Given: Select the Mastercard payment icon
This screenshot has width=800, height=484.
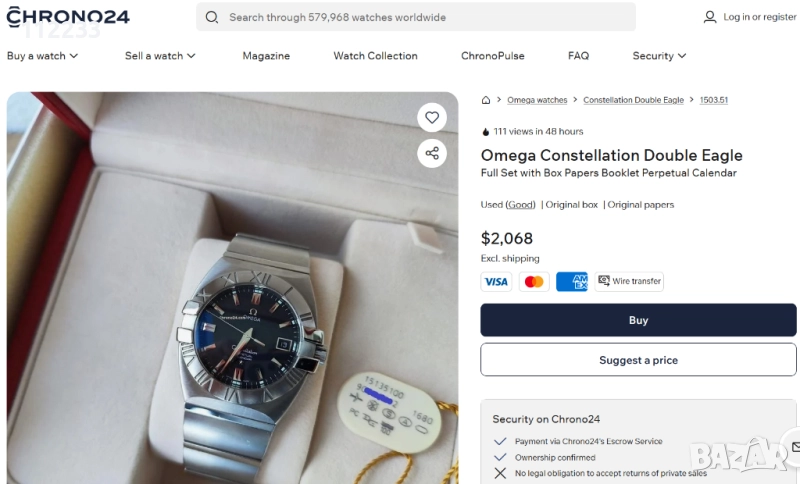Looking at the screenshot, I should (534, 282).
